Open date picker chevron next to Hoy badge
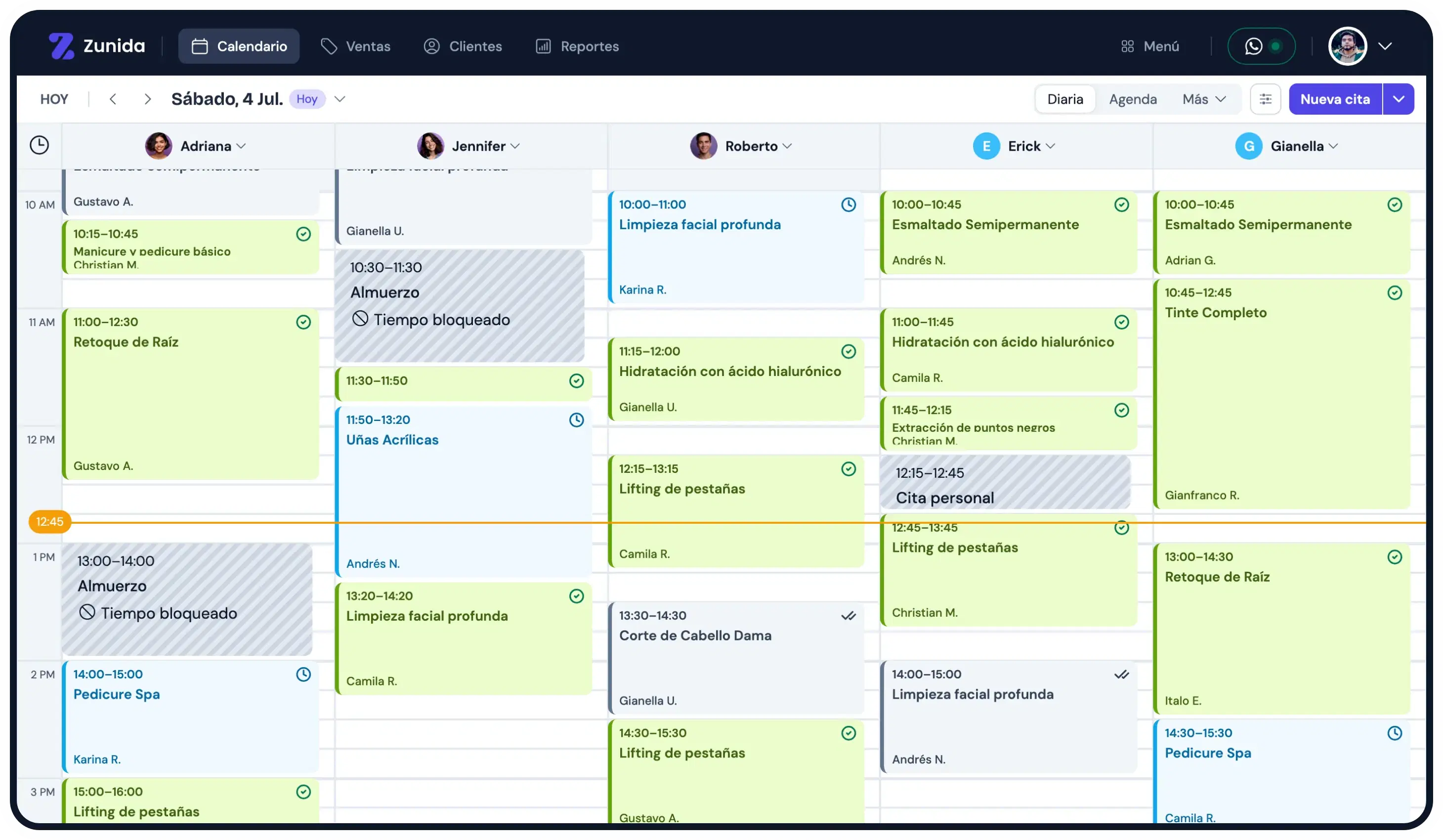This screenshot has height=840, width=1443. click(340, 99)
